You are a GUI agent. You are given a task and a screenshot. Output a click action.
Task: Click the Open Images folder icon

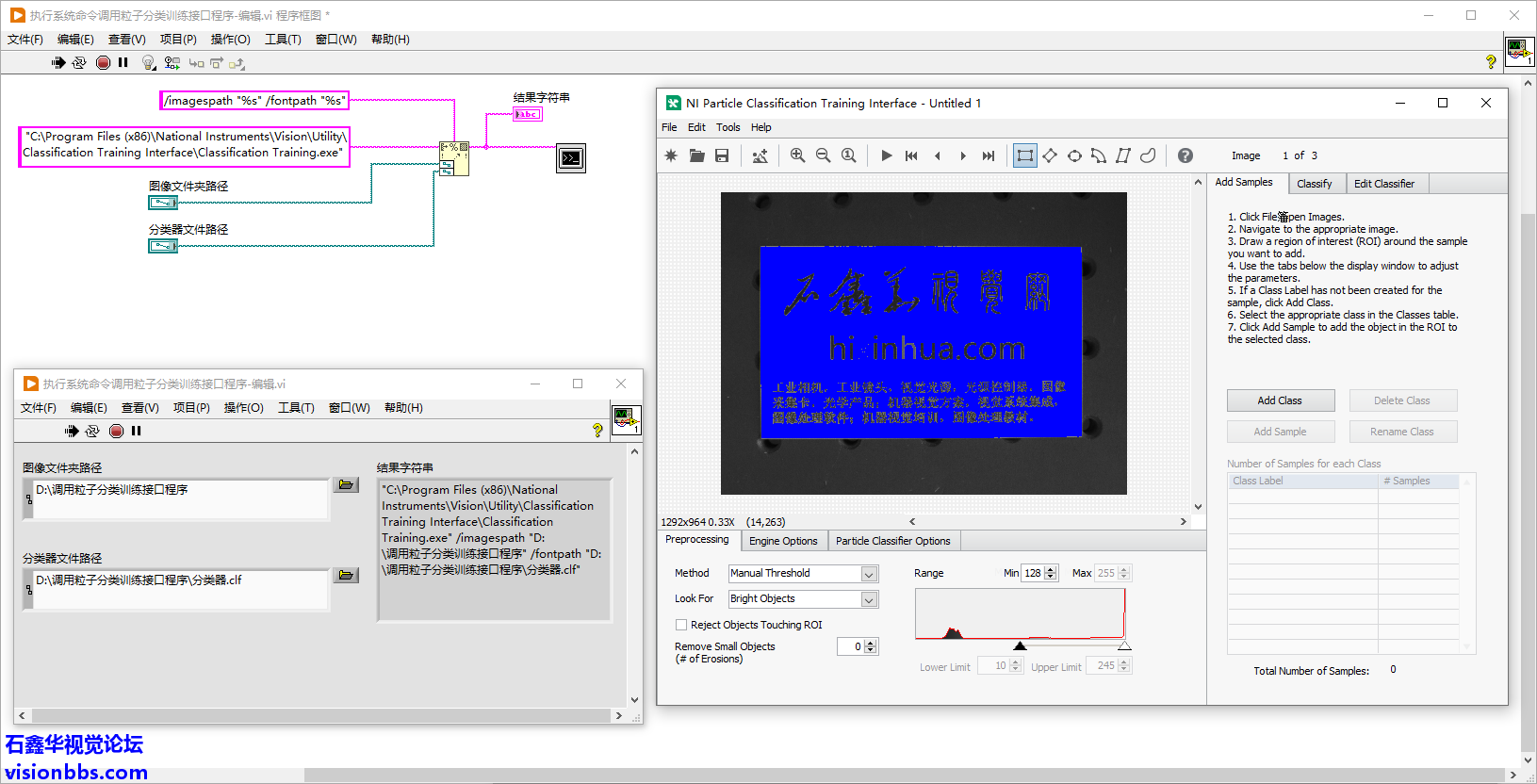(x=696, y=155)
